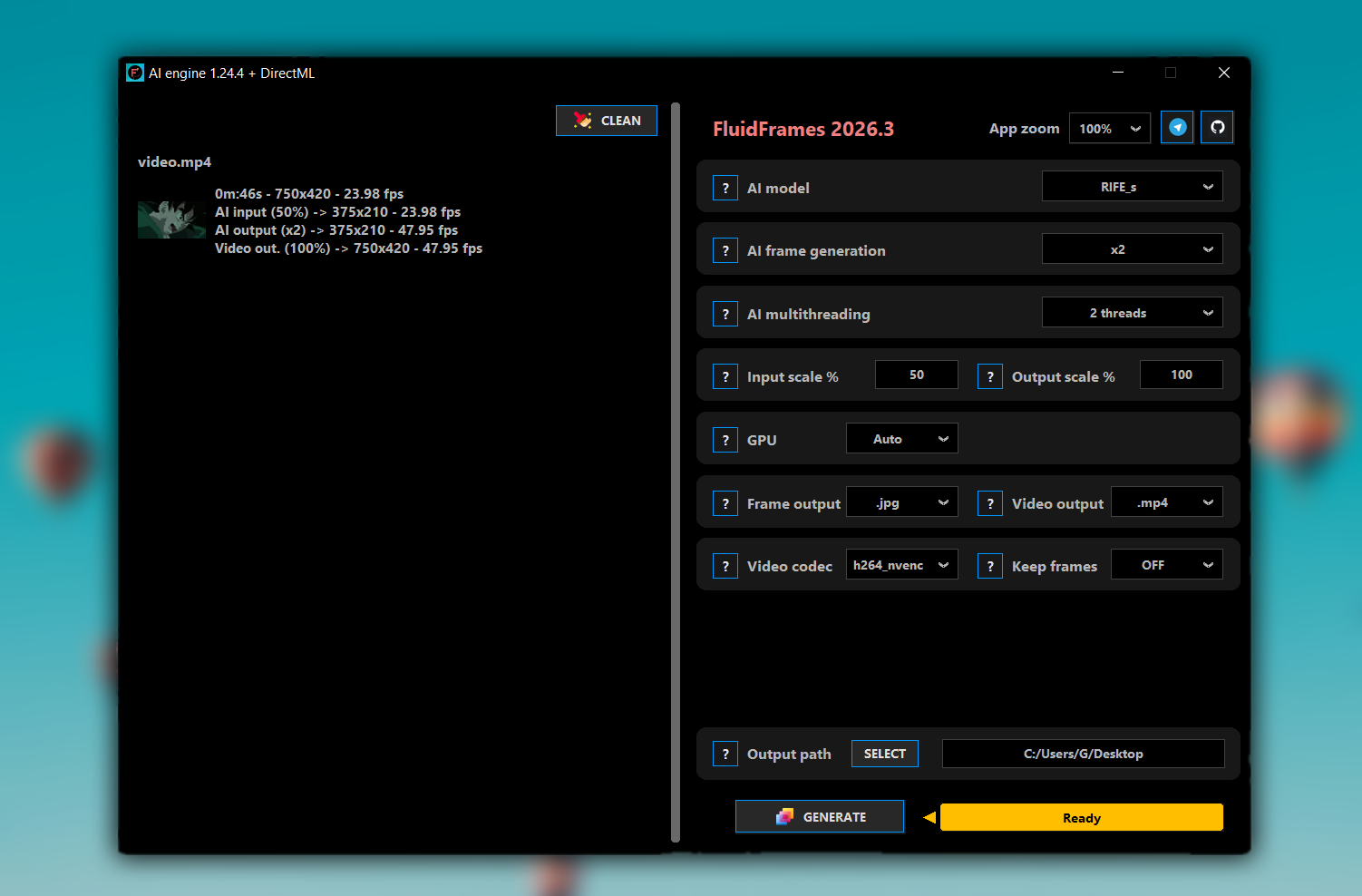Open the Video codec h264_nvenc dropdown
The height and width of the screenshot is (896, 1362).
[x=902, y=565]
